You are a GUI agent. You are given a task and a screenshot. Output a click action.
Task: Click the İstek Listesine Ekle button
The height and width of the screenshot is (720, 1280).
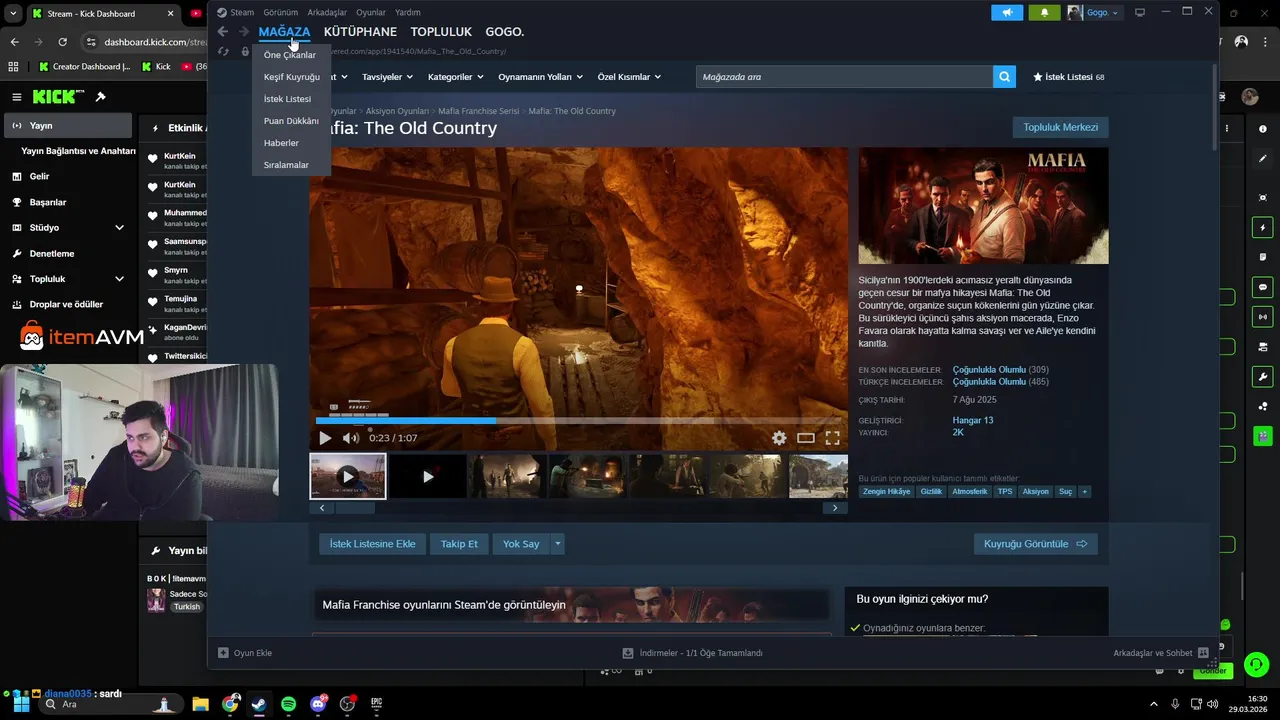tap(372, 544)
